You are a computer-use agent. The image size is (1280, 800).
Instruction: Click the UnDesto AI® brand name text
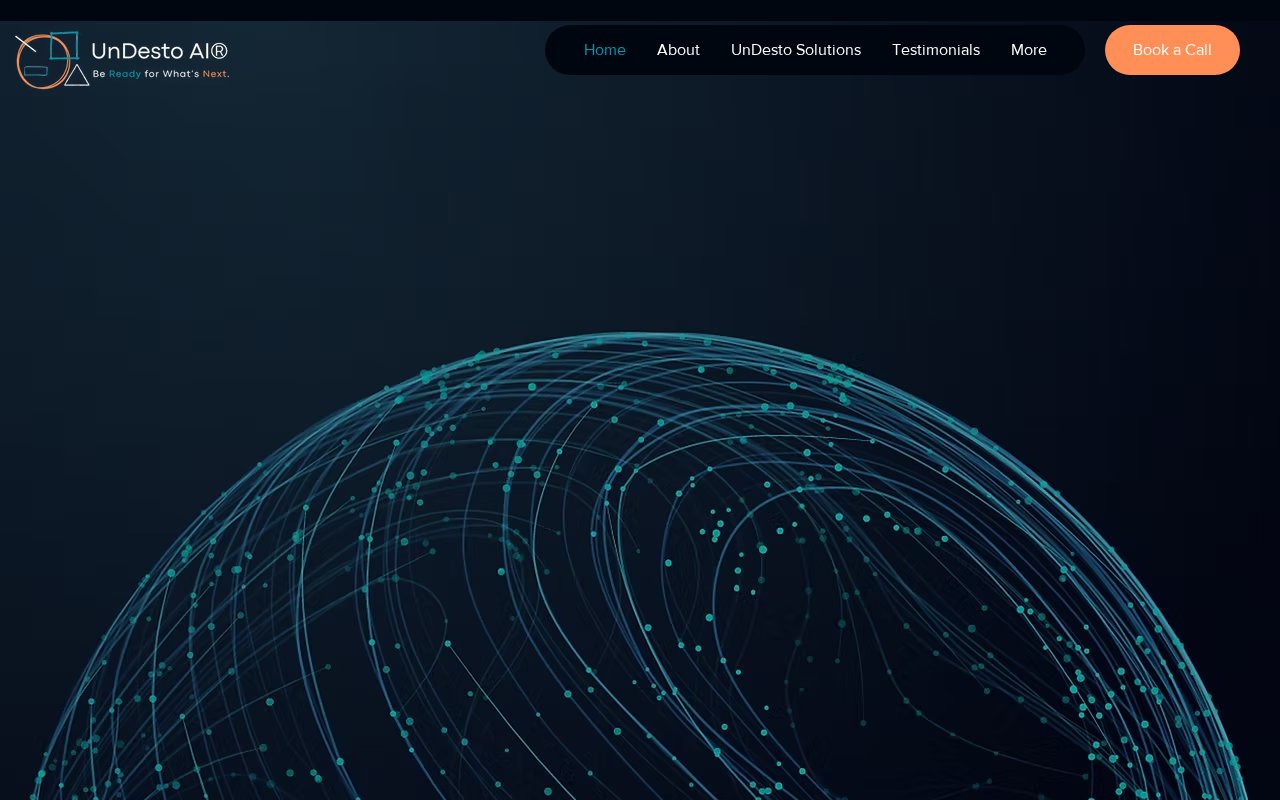point(160,51)
